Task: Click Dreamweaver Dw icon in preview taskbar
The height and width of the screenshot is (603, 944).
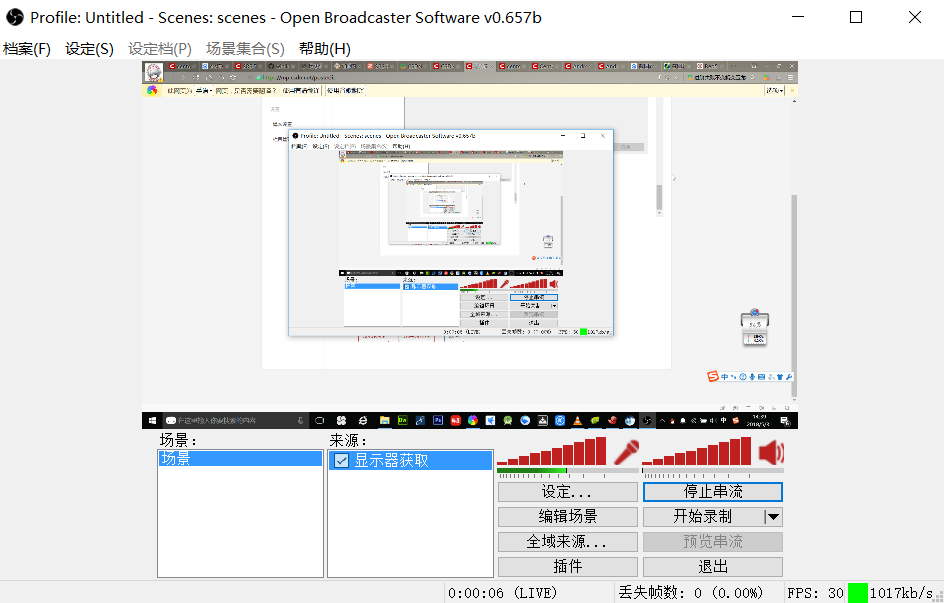Action: point(403,421)
